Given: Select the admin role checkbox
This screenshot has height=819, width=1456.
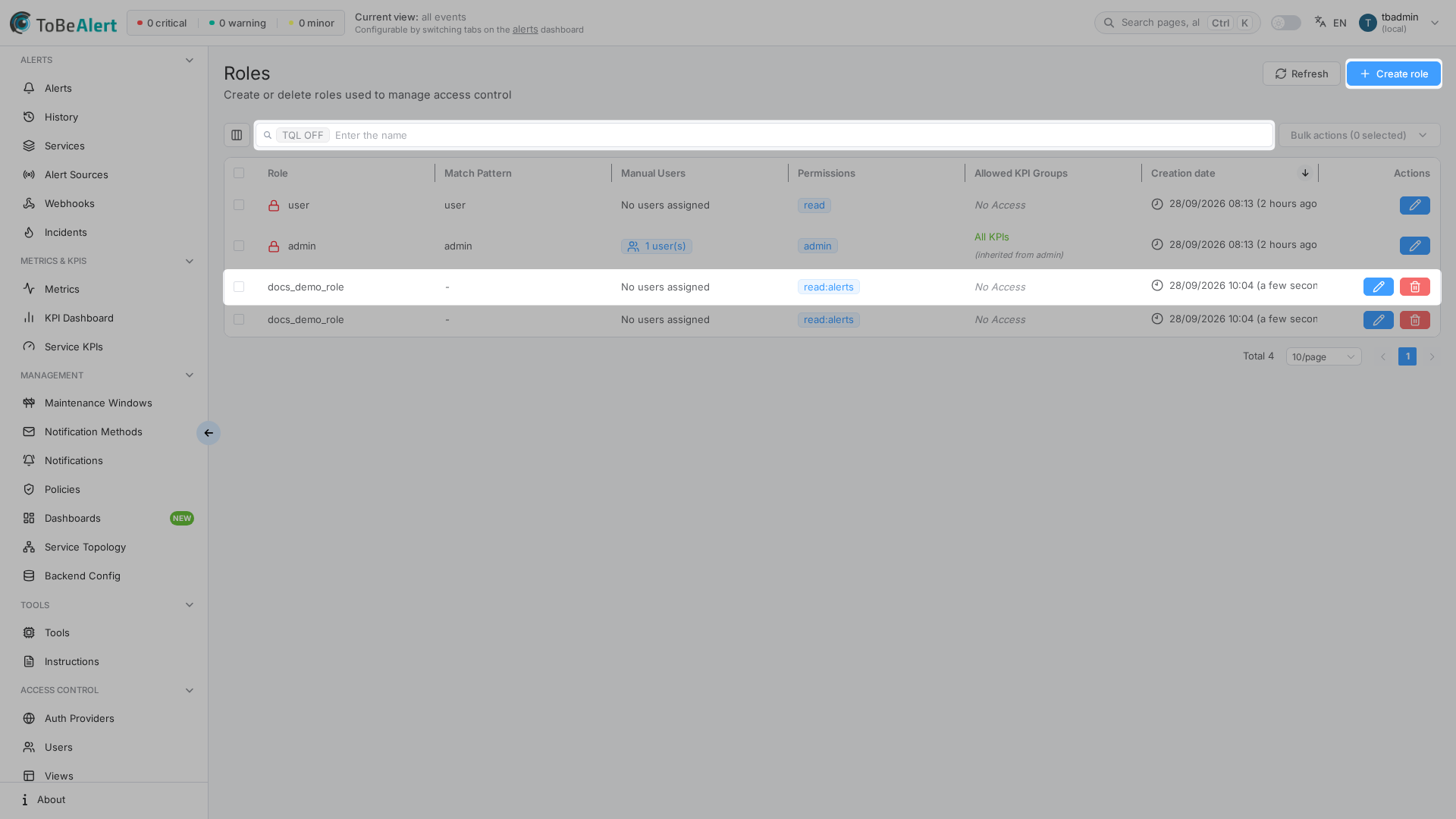Looking at the screenshot, I should coord(239,246).
